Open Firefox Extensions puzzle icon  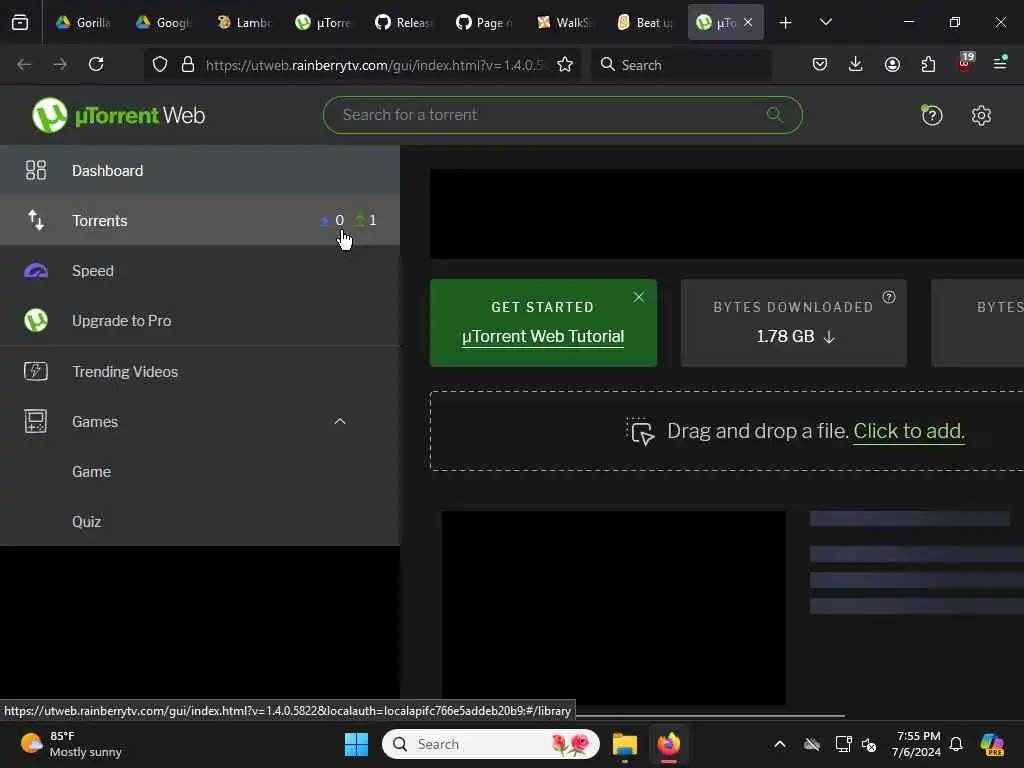click(x=928, y=64)
